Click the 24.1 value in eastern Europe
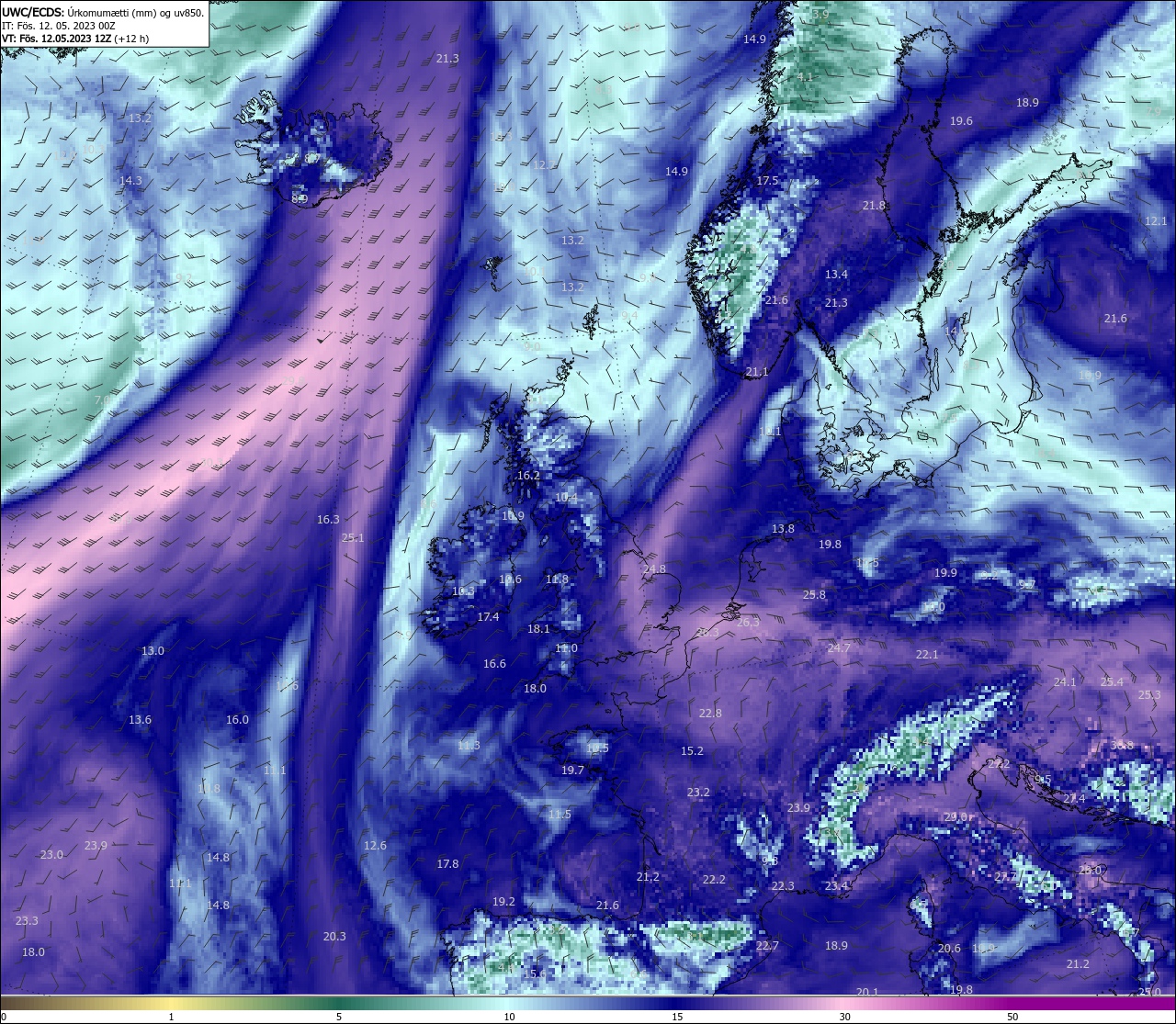 (1064, 682)
